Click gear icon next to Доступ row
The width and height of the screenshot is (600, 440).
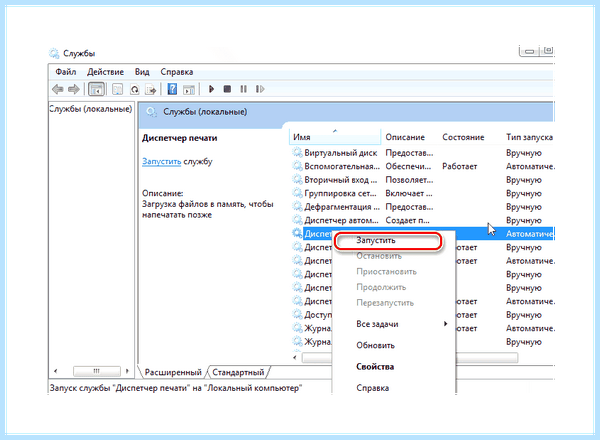(x=297, y=314)
